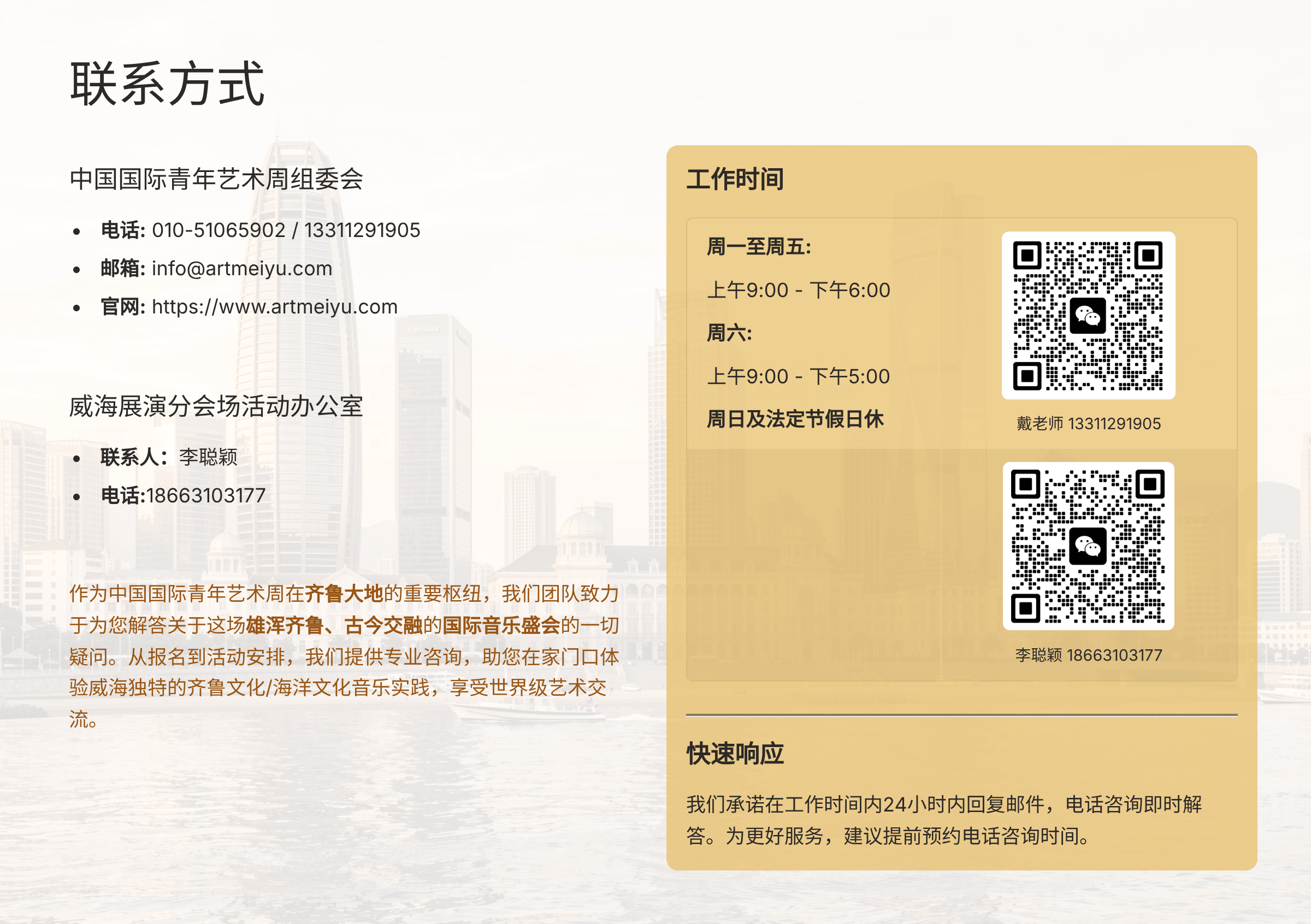Click the 联系方式 page heading
Screen dimensions: 1311x924
pyautogui.click(x=167, y=85)
